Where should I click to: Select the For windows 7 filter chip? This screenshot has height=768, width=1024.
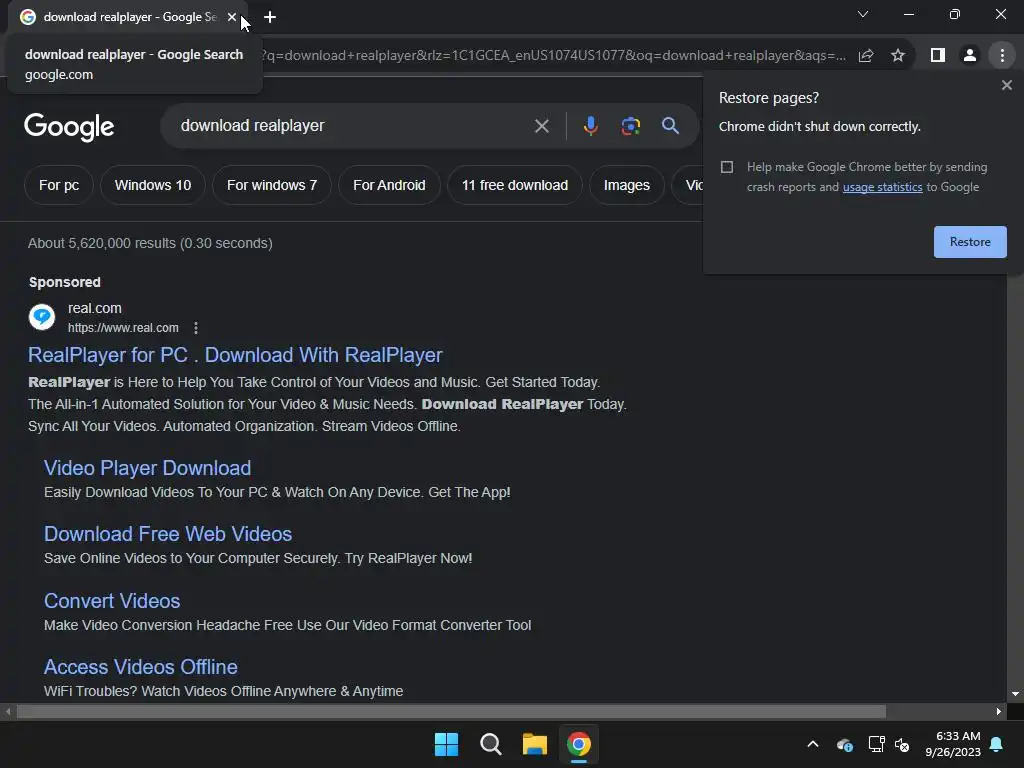click(x=272, y=185)
